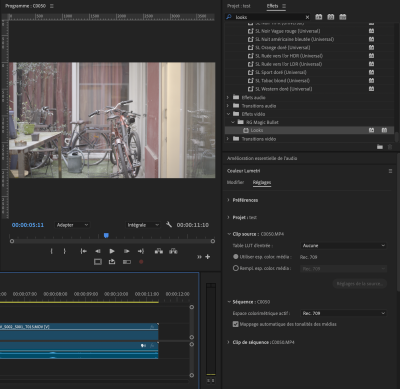The height and width of the screenshot is (389, 400).
Task: Toggle the automatic tone mapping checkbox
Action: 236,324
